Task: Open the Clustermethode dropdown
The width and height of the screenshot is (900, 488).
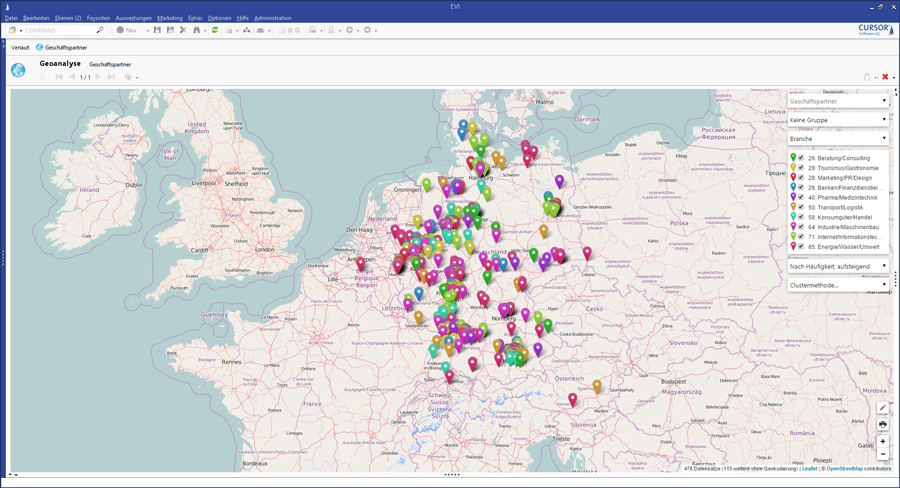Action: click(838, 285)
